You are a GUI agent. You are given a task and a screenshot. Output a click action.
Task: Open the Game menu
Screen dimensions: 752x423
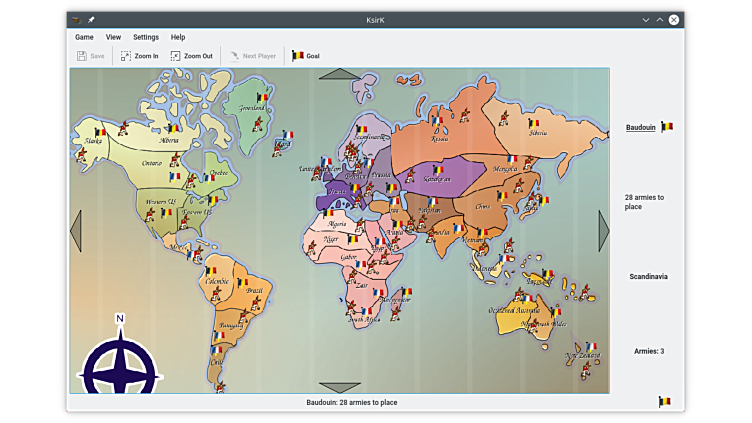click(84, 37)
